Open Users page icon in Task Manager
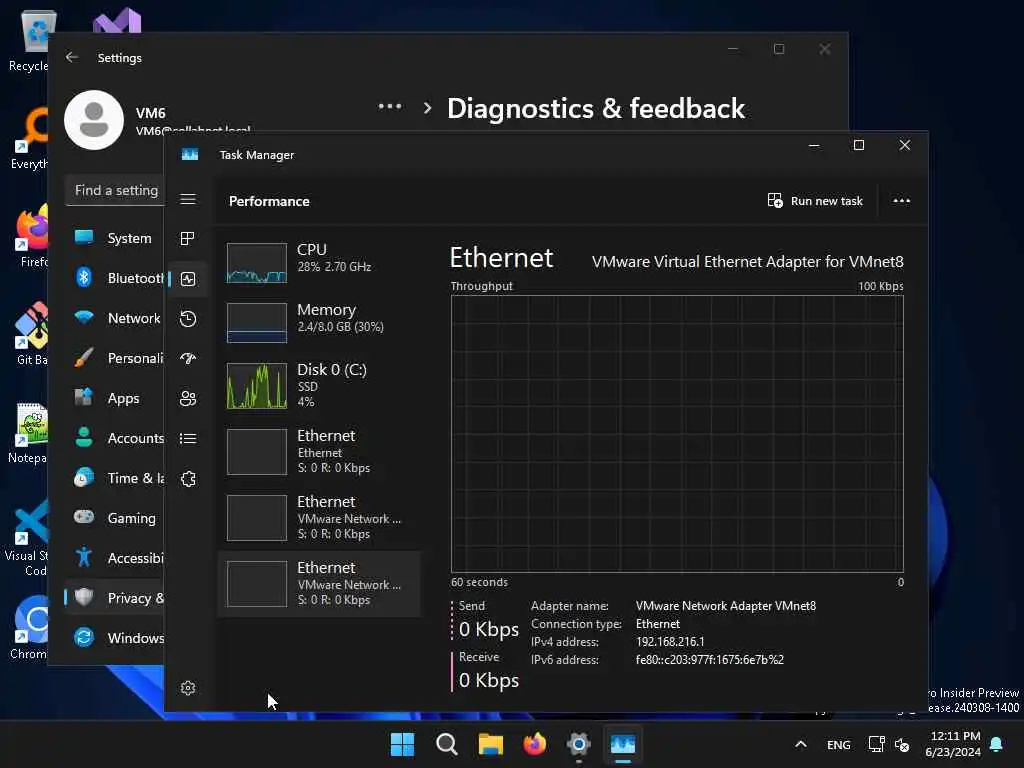This screenshot has width=1024, height=768. tap(188, 398)
